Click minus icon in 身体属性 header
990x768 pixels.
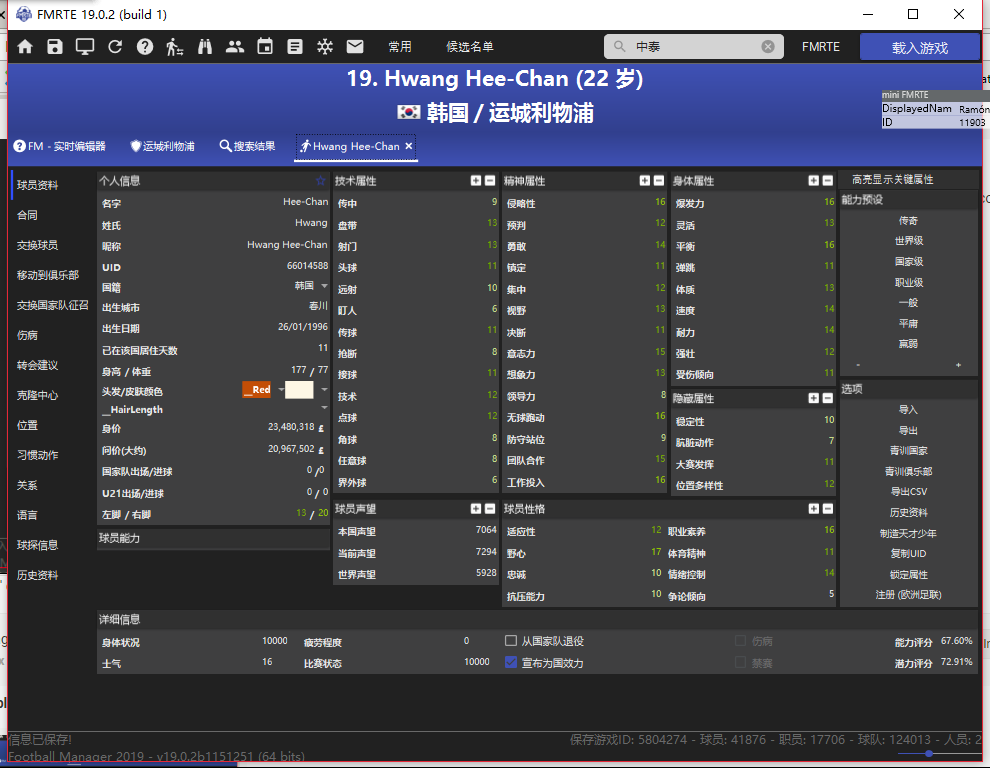coord(828,181)
